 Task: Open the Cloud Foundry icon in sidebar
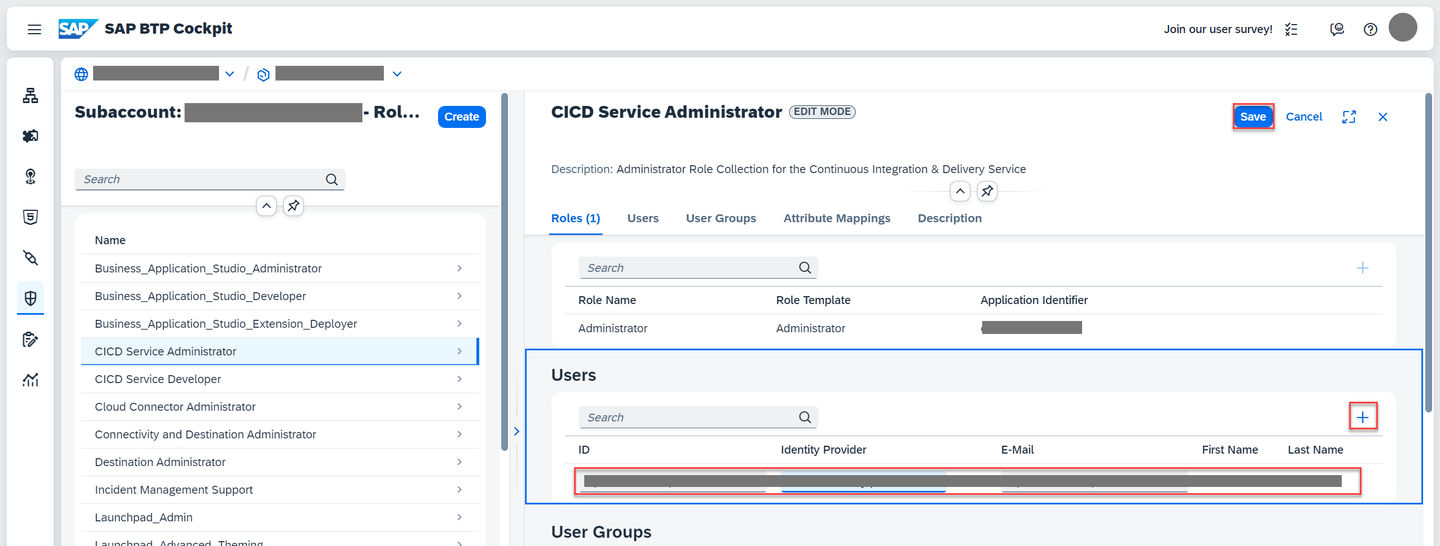coord(31,177)
